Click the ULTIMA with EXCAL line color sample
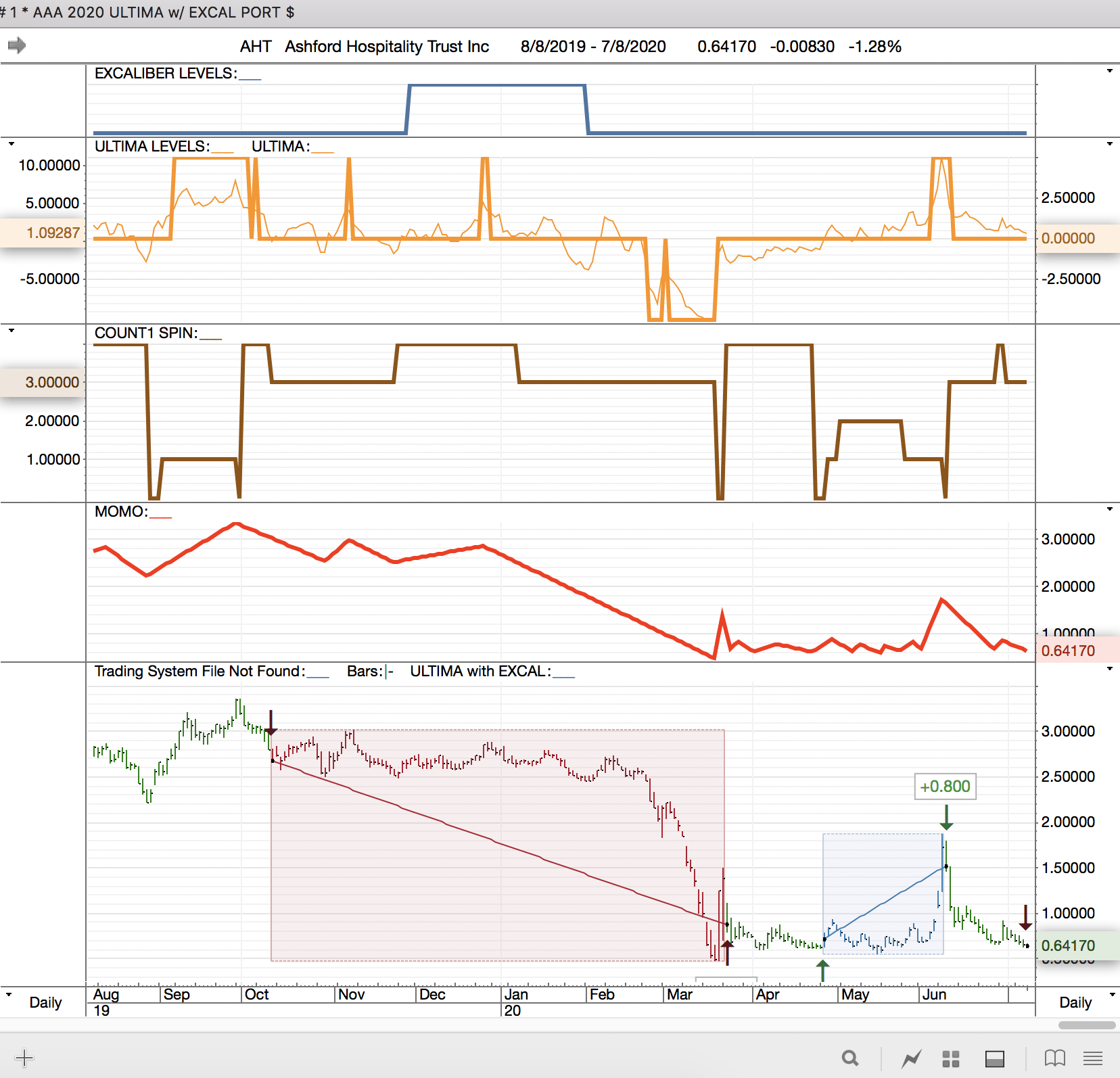This screenshot has width=1120, height=1078. pyautogui.click(x=564, y=676)
